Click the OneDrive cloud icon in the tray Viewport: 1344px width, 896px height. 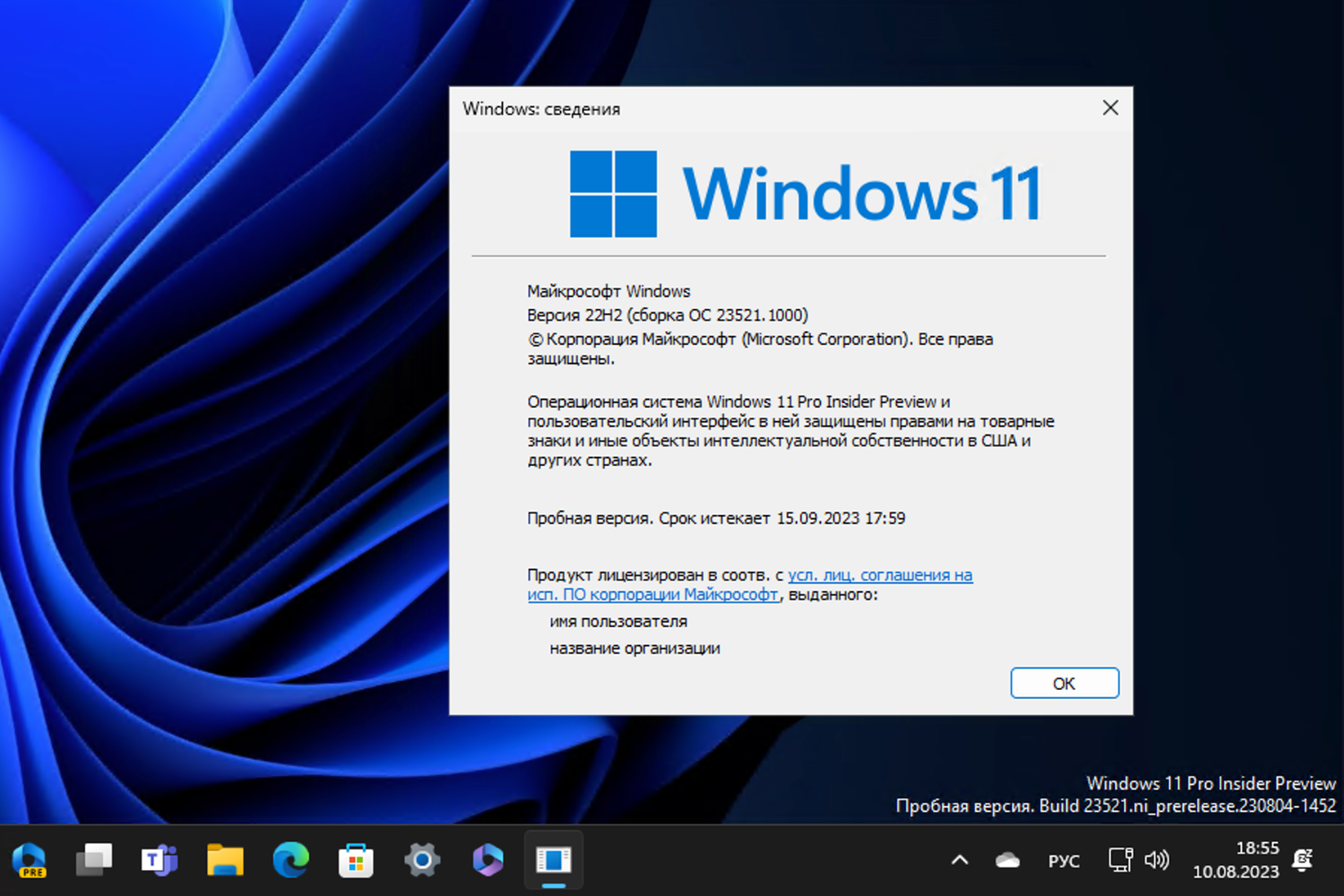coord(1005,859)
